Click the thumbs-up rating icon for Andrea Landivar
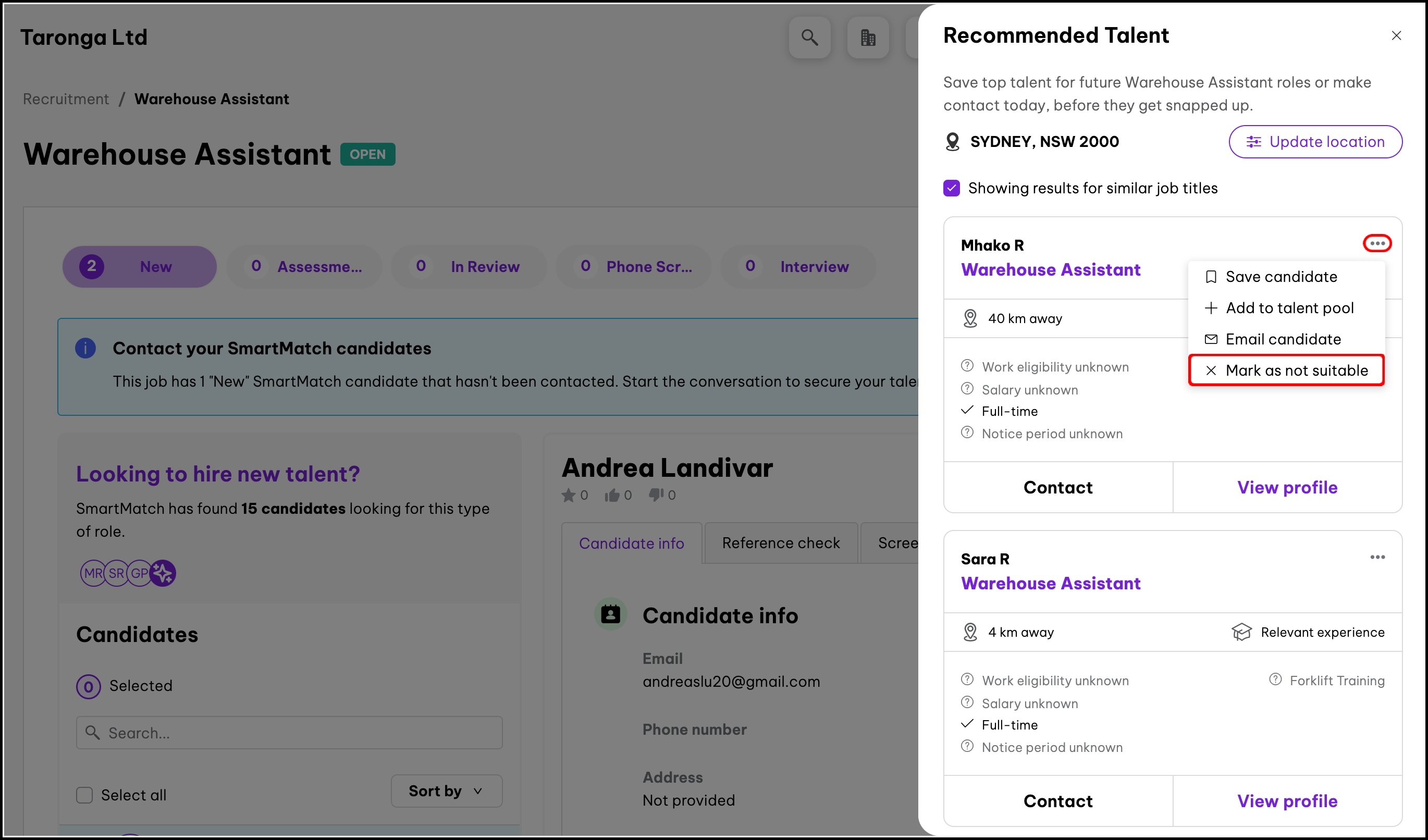 point(611,496)
